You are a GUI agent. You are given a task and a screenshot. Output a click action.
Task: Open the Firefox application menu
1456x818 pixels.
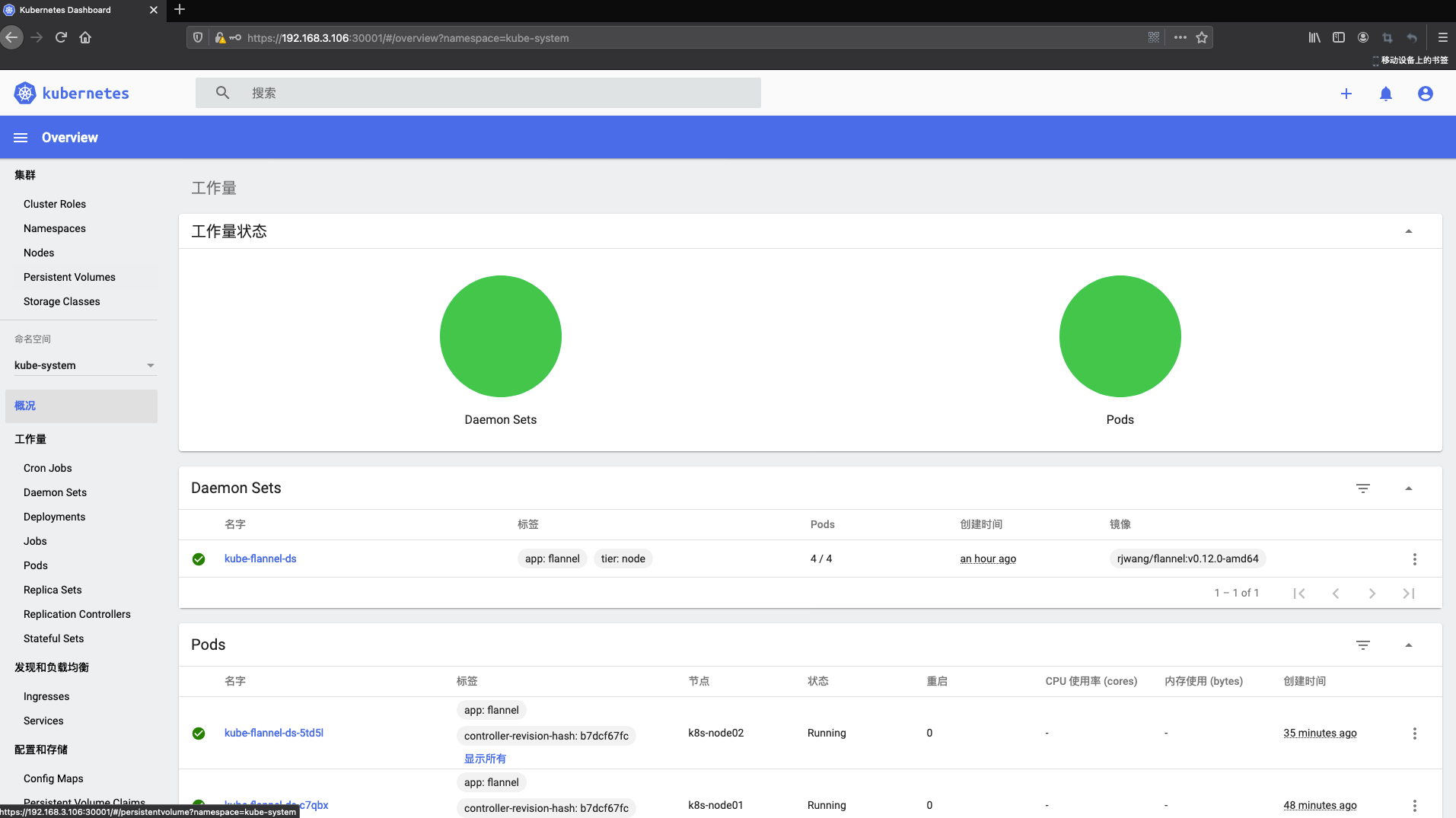point(1442,37)
